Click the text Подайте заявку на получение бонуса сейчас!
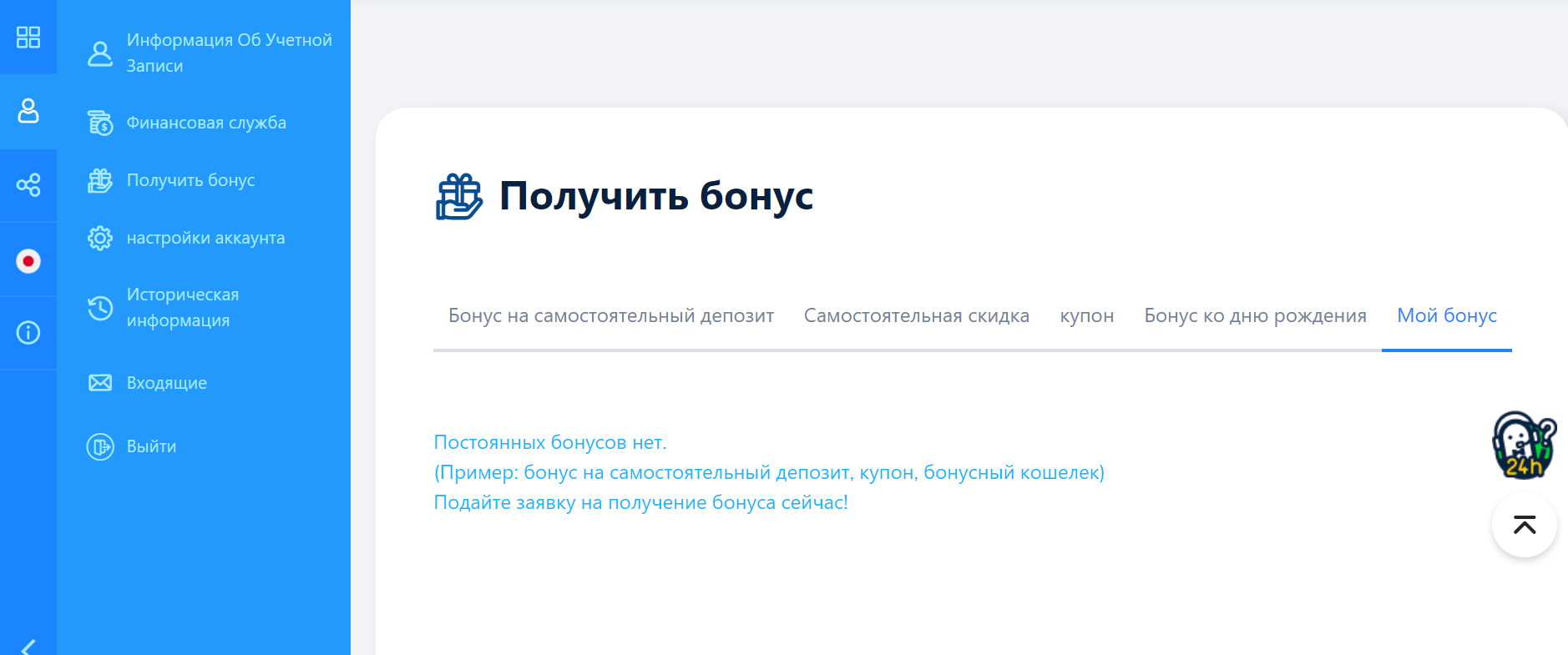 point(641,502)
